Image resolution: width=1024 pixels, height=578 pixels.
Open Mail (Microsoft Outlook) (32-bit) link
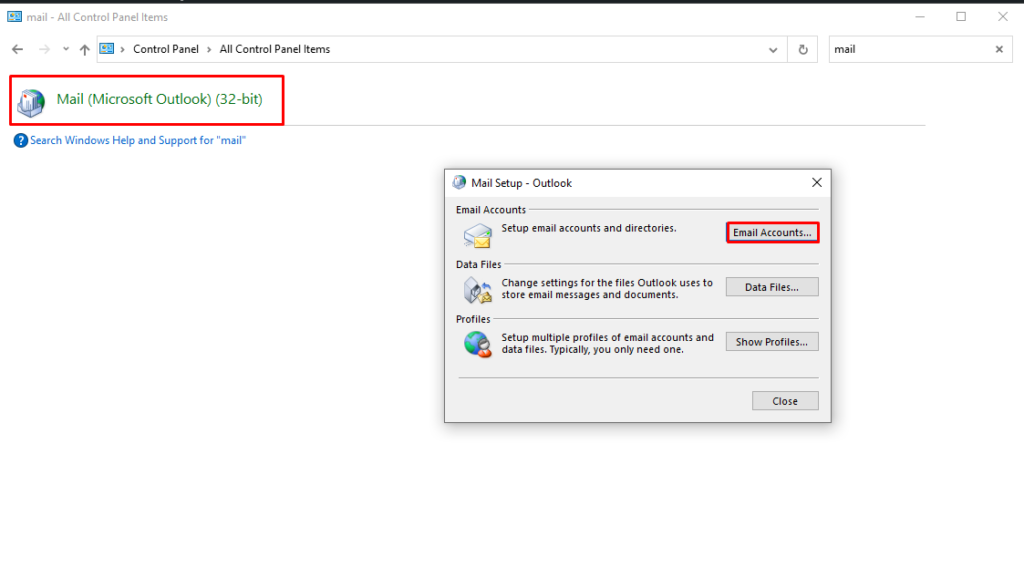(159, 100)
